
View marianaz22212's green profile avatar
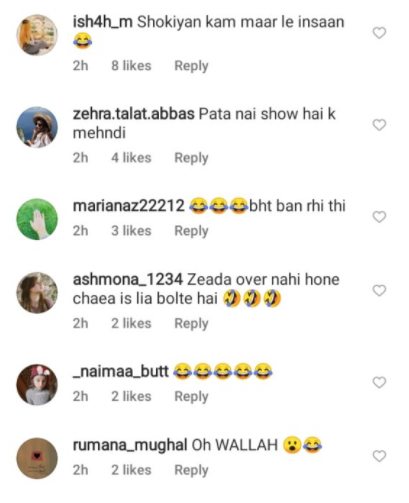click(37, 219)
